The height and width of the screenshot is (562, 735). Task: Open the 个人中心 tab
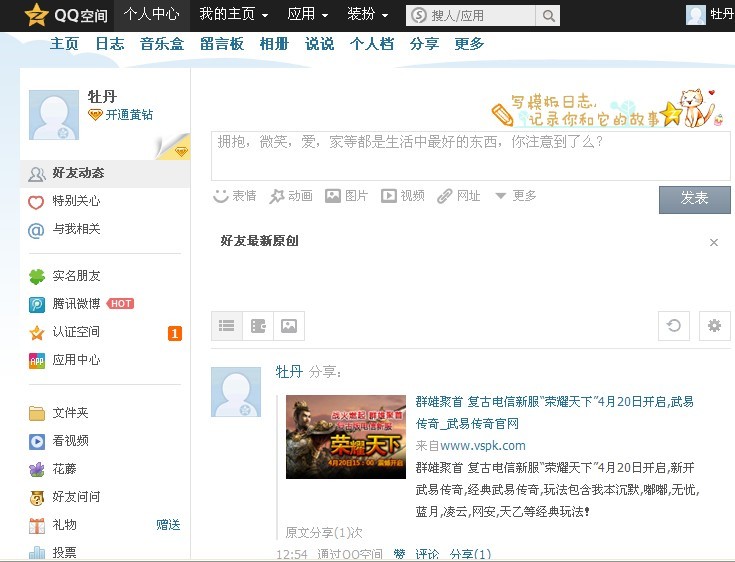click(151, 15)
